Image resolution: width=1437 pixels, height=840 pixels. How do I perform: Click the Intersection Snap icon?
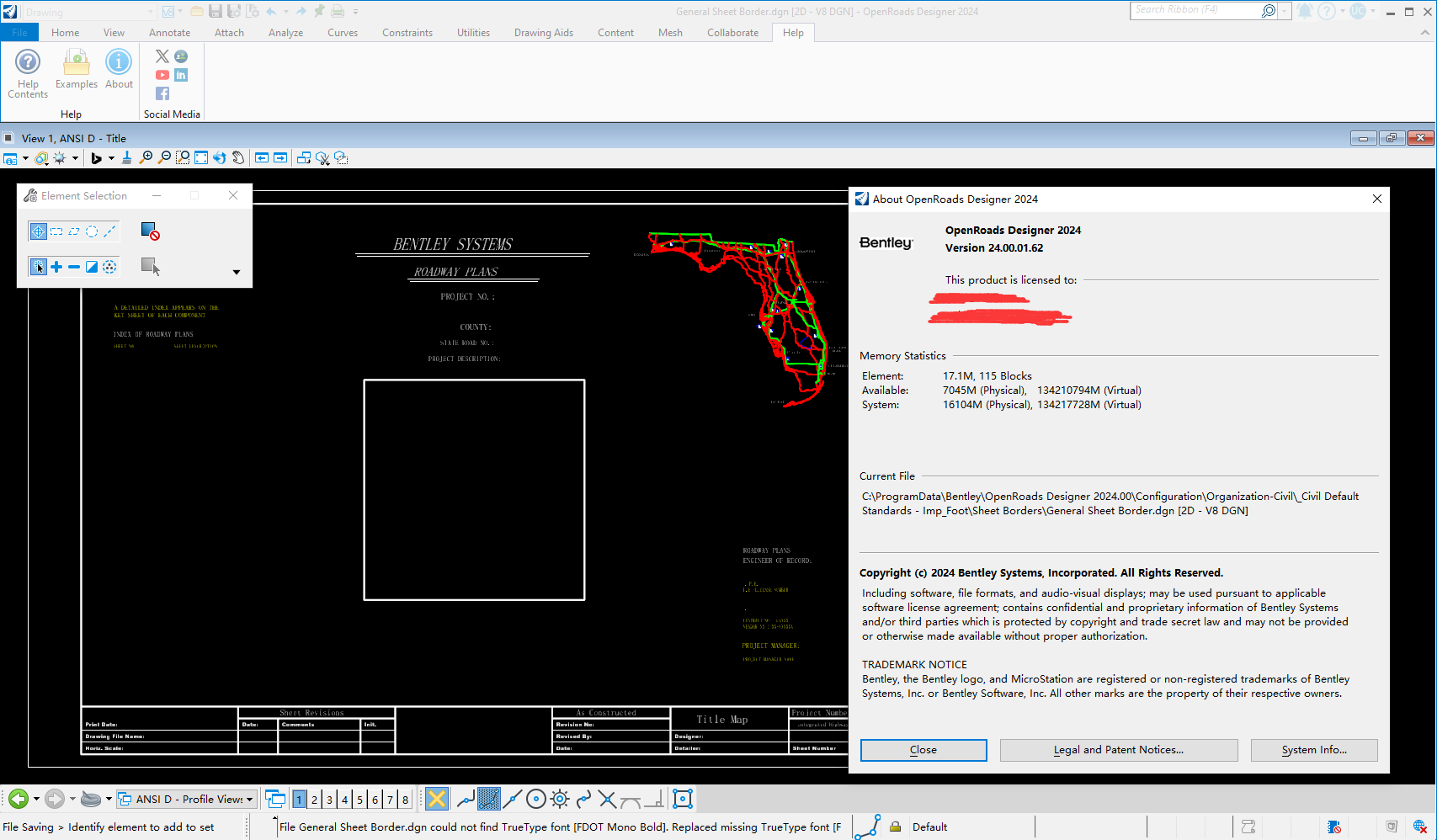(x=607, y=799)
